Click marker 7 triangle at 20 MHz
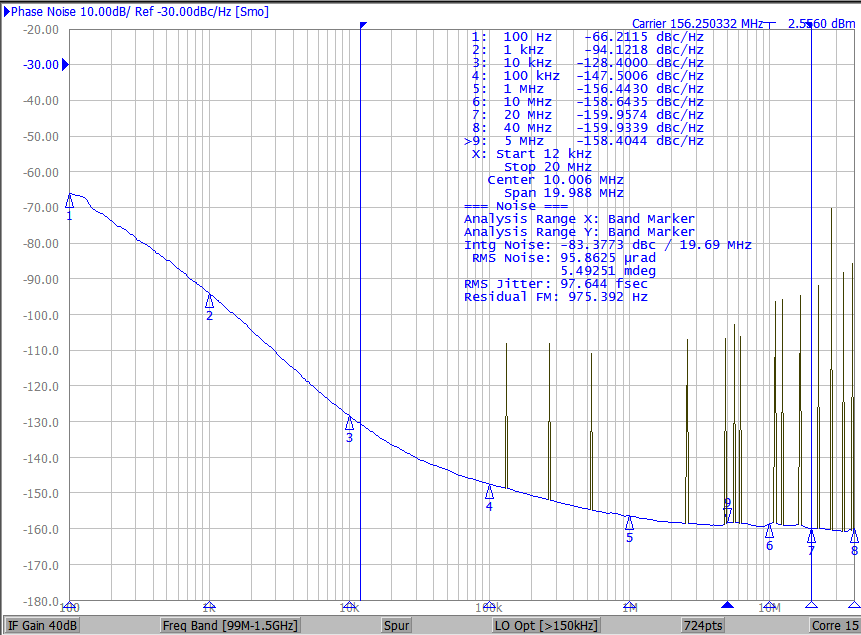Viewport: 861px width, 635px height. [x=811, y=536]
